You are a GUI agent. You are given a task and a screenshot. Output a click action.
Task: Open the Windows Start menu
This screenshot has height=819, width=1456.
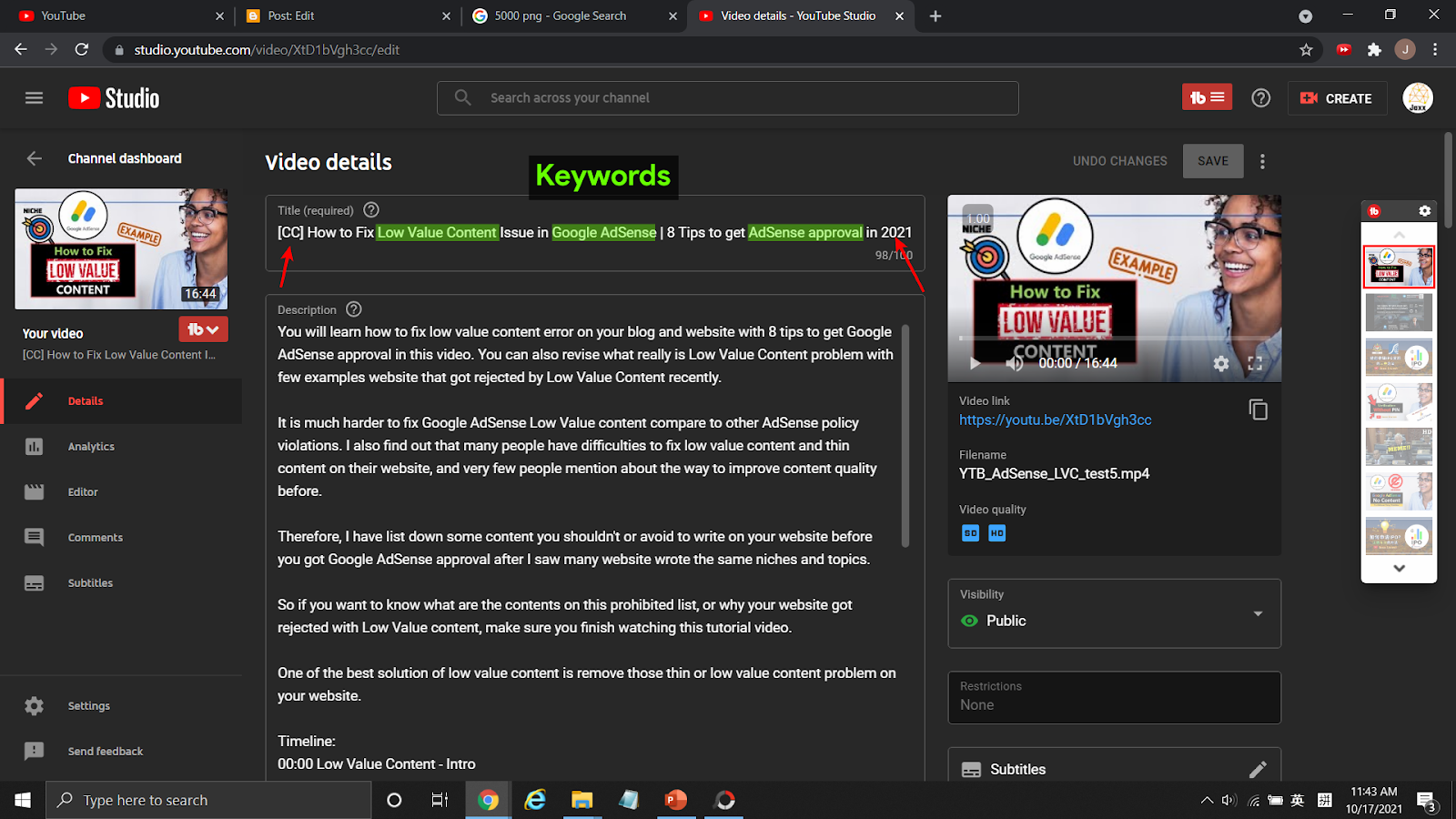click(23, 800)
